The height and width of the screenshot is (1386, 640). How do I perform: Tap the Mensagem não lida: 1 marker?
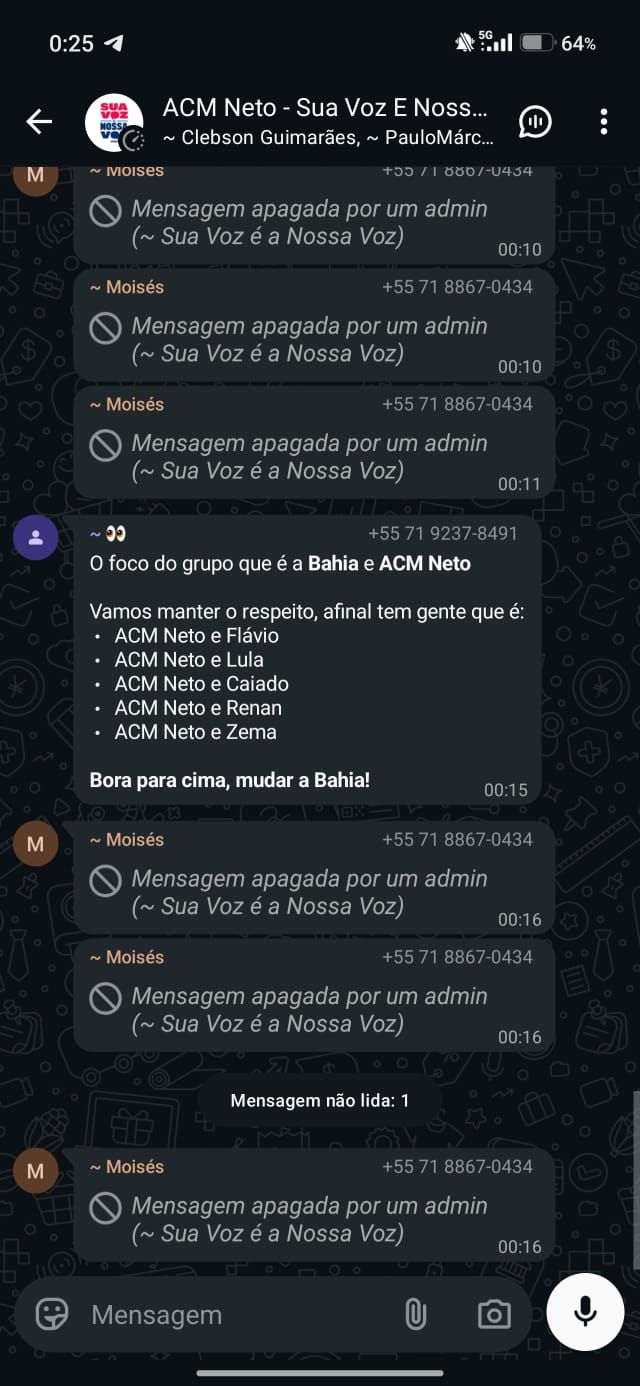pos(320,1101)
